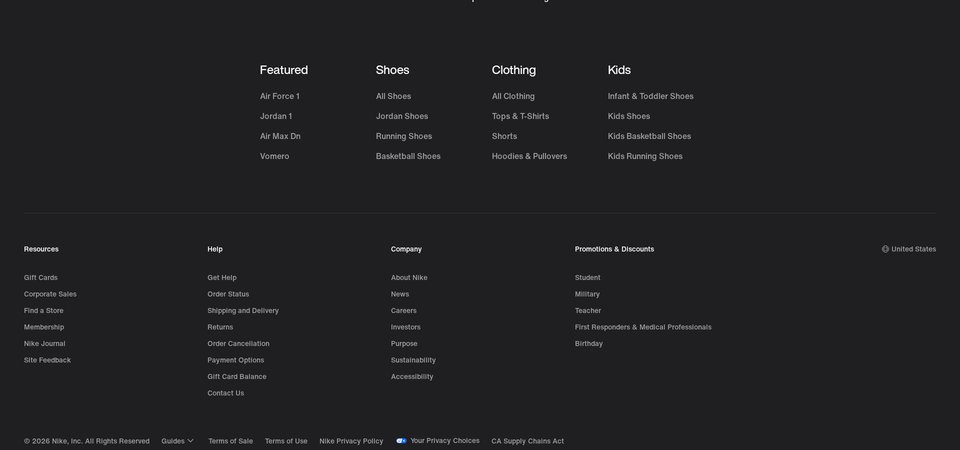This screenshot has height=450, width=960.
Task: Open Purpose link
Action: 404,344
